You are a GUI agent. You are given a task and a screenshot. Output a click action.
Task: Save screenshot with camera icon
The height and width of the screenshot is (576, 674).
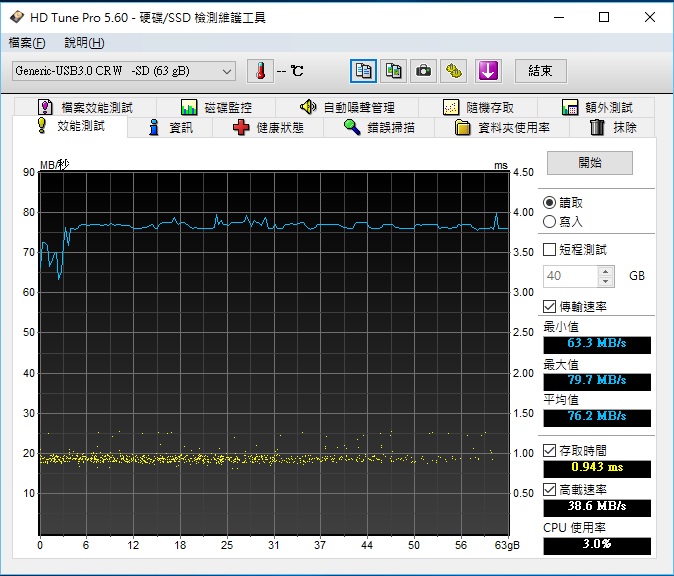tap(423, 71)
